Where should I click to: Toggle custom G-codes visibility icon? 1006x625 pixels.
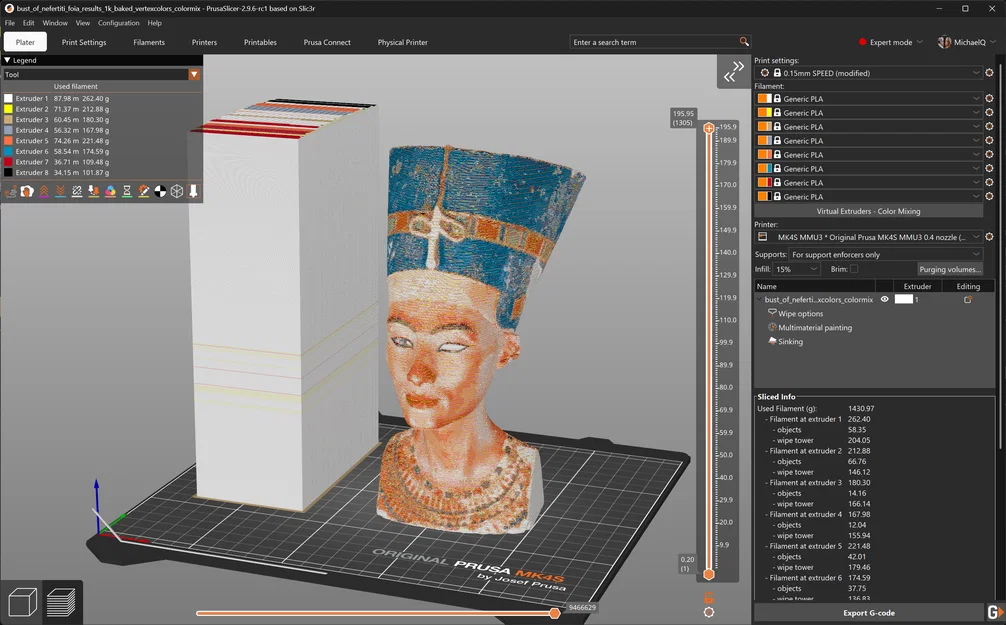click(144, 191)
